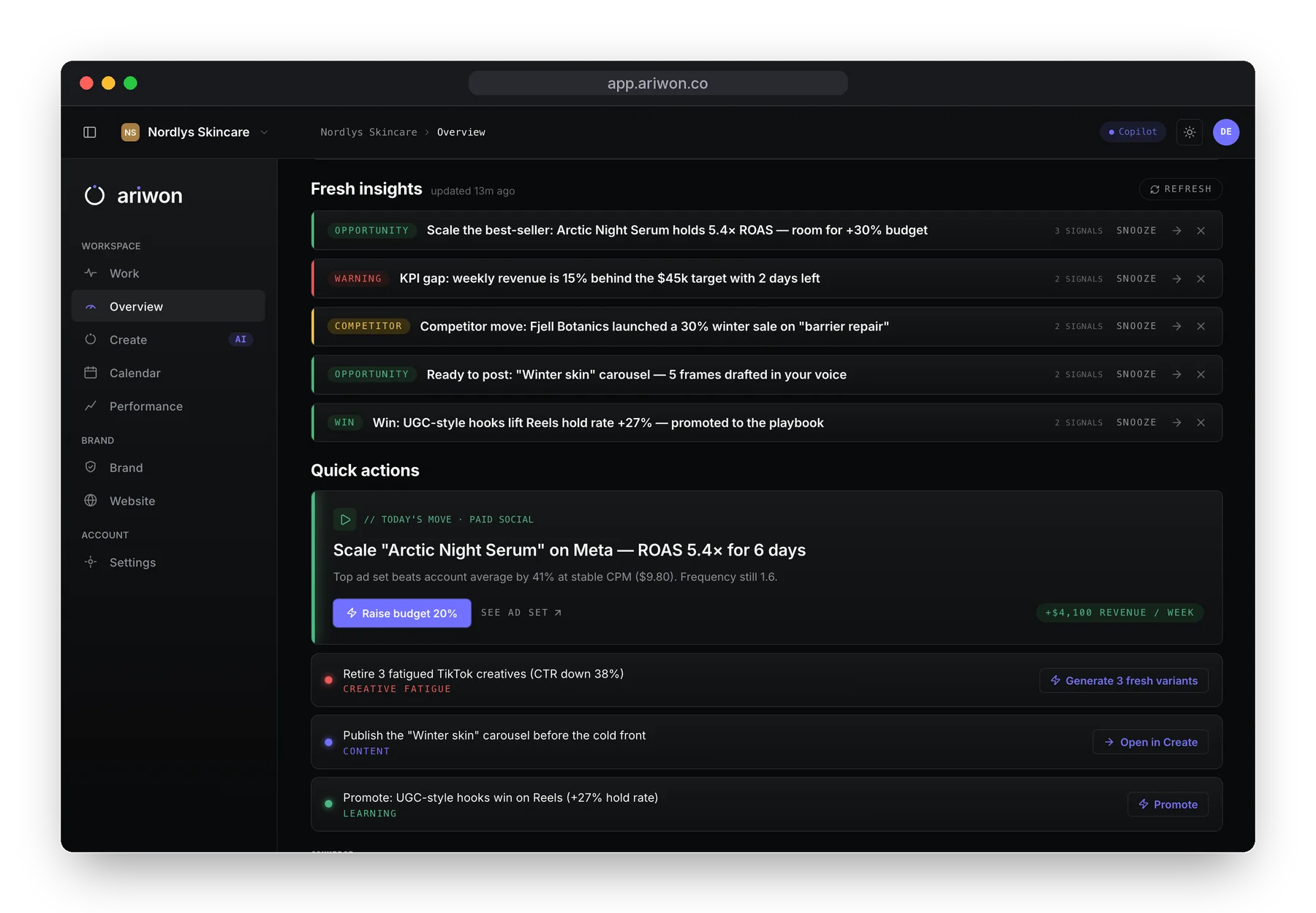The height and width of the screenshot is (913, 1316).
Task: Open the Calendar page
Action: coord(168,373)
